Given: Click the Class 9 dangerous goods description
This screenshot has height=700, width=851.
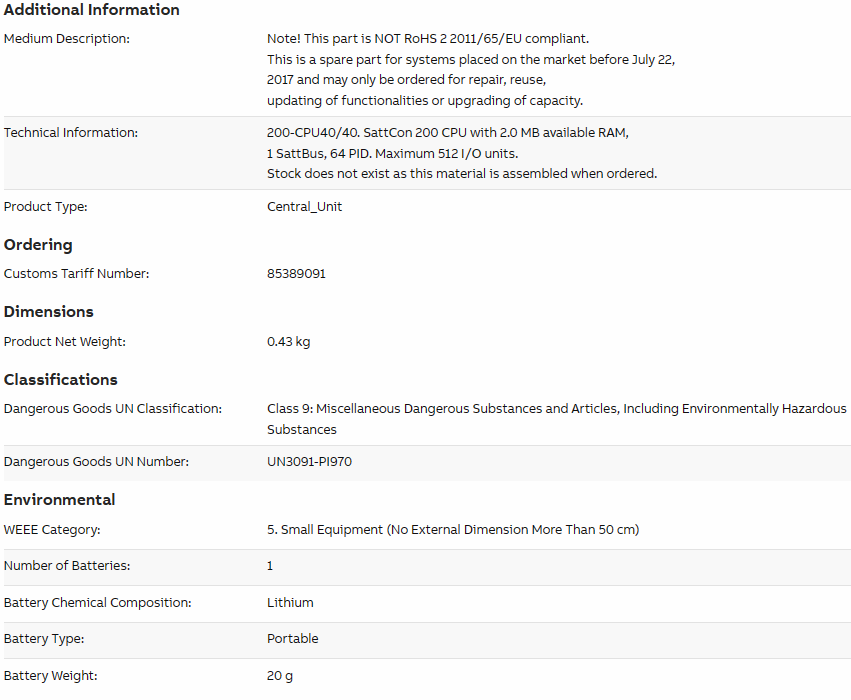Looking at the screenshot, I should coord(557,419).
